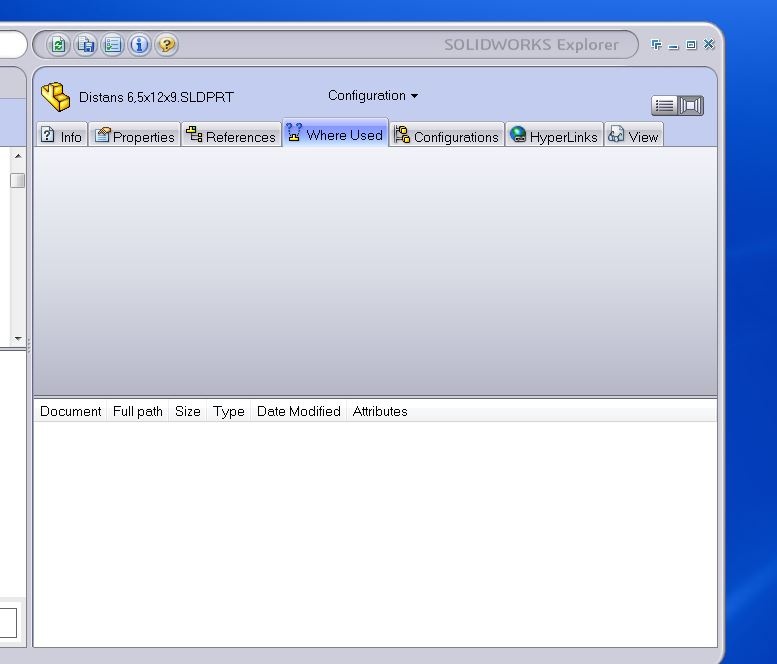
Task: Sort by the Attributes column header
Action: [380, 411]
